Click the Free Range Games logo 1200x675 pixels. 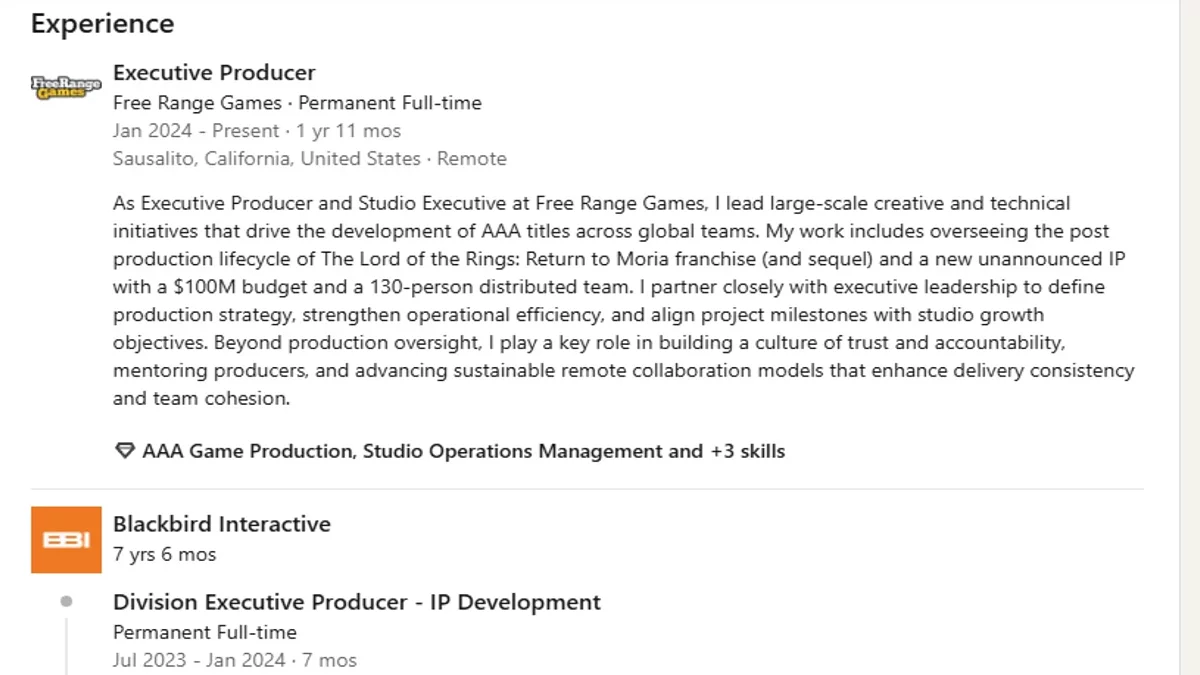click(66, 87)
